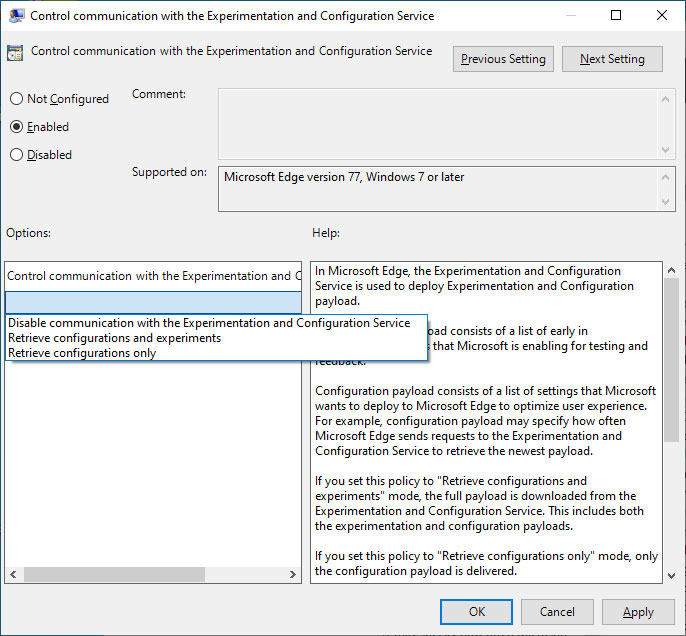Click the Help pane scroll up arrow
Viewport: 686px width, 636px height.
672,270
